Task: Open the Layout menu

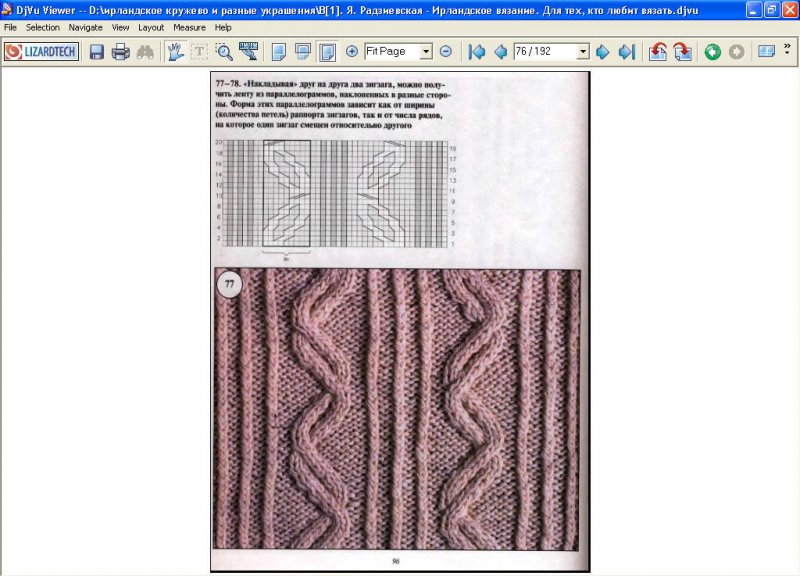Action: tap(151, 28)
